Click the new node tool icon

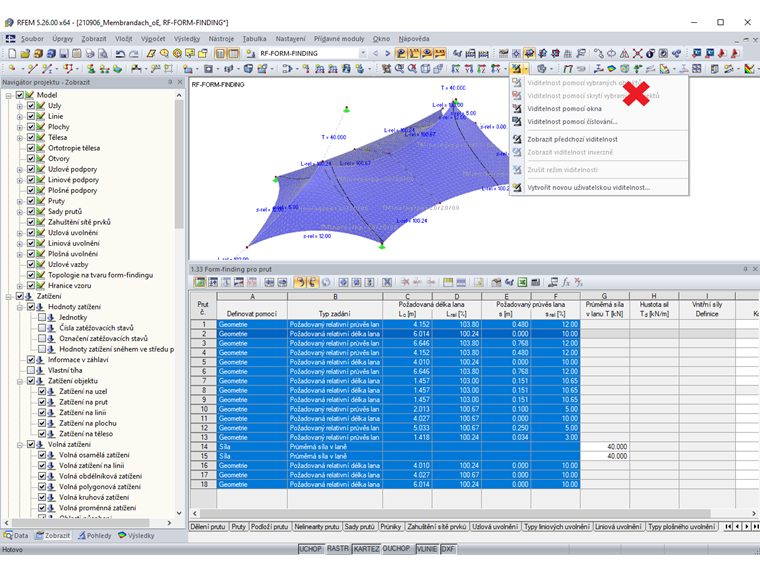point(12,69)
